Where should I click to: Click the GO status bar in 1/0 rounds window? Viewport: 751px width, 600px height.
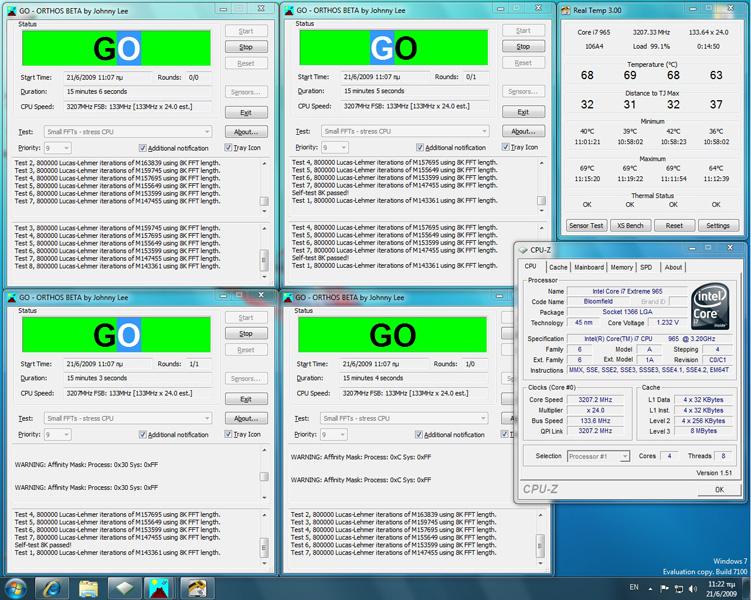coord(392,335)
